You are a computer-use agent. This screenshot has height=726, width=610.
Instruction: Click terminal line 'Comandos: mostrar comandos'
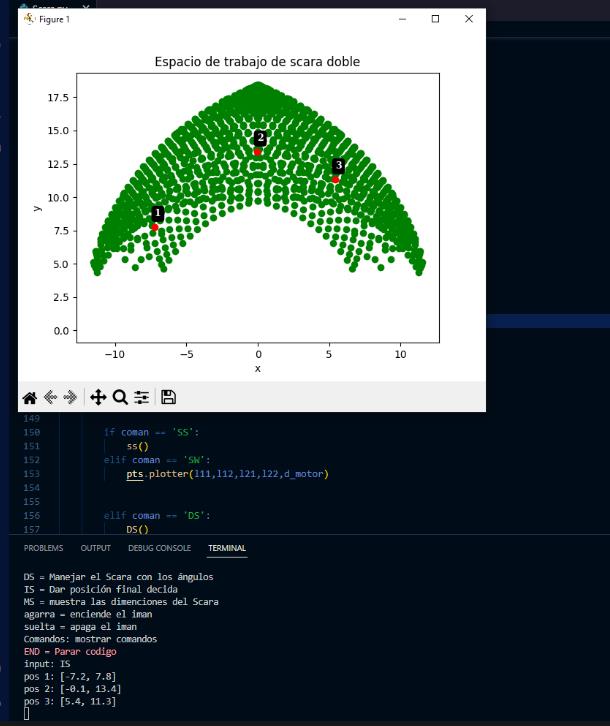point(90,639)
